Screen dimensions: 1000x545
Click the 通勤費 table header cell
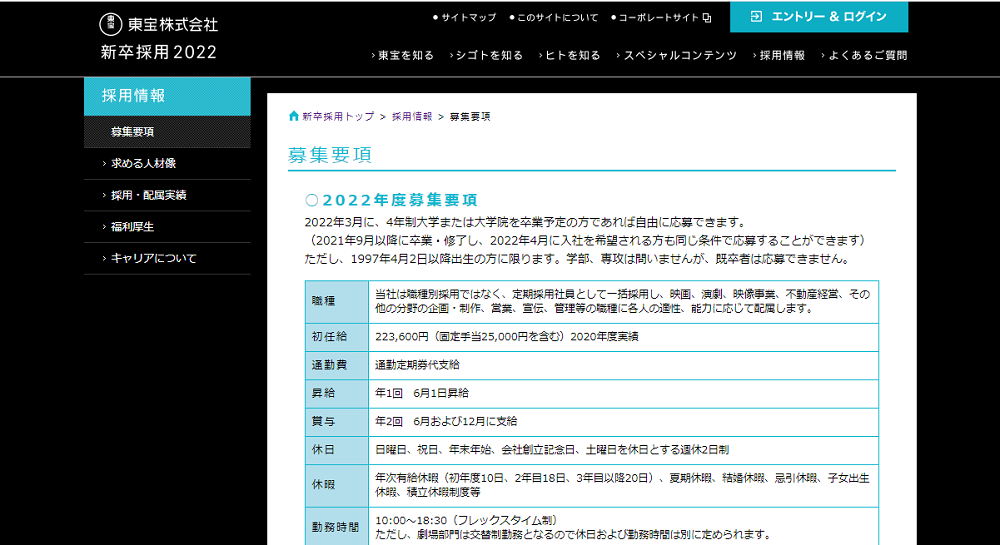click(x=337, y=365)
